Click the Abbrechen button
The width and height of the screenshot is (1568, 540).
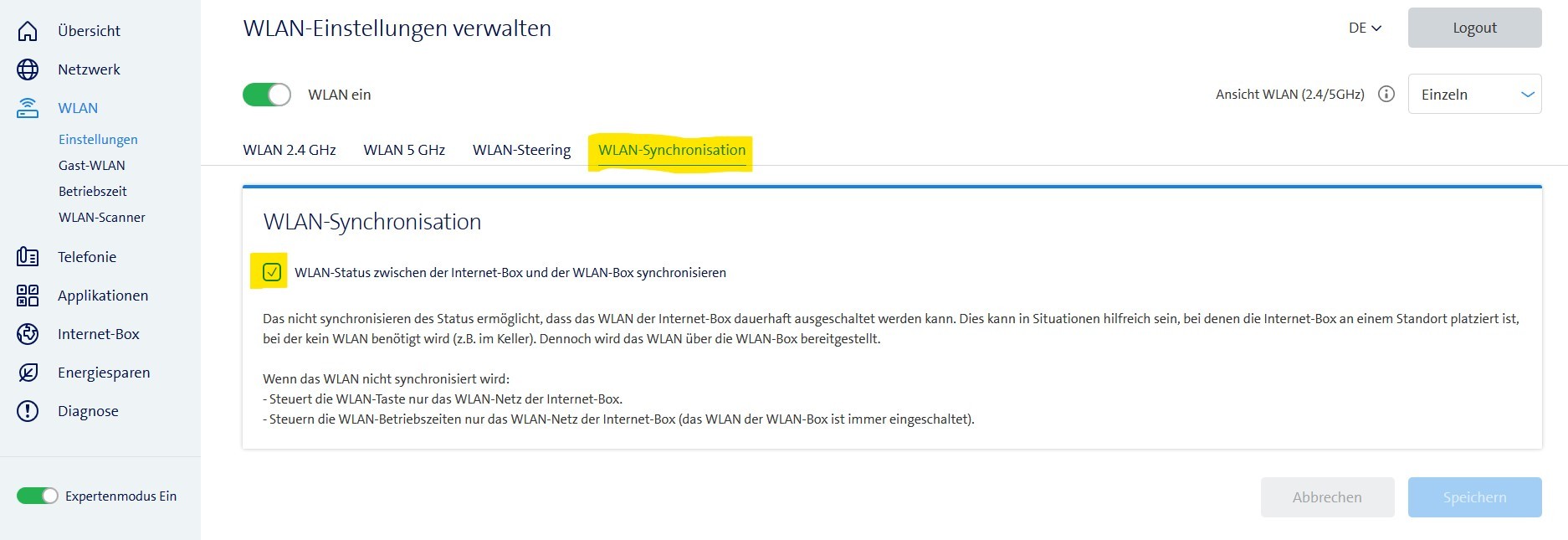pyautogui.click(x=1327, y=497)
